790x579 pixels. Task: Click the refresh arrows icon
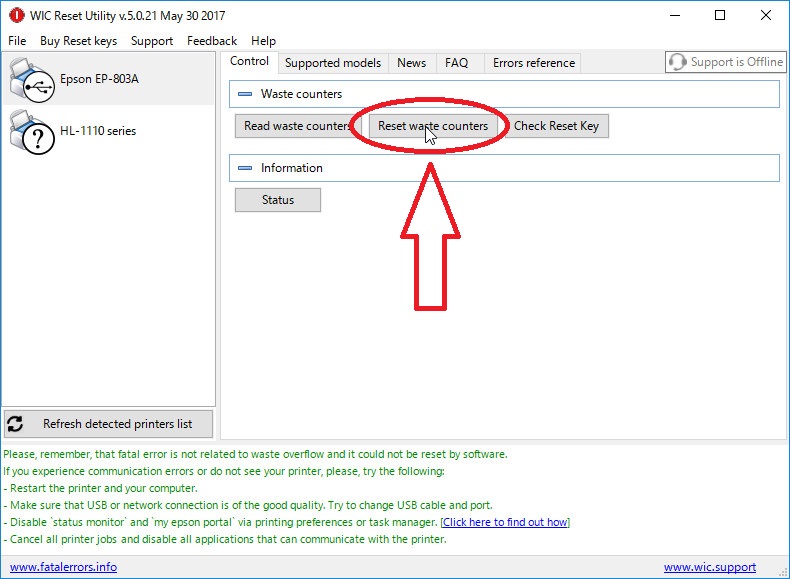[16, 424]
